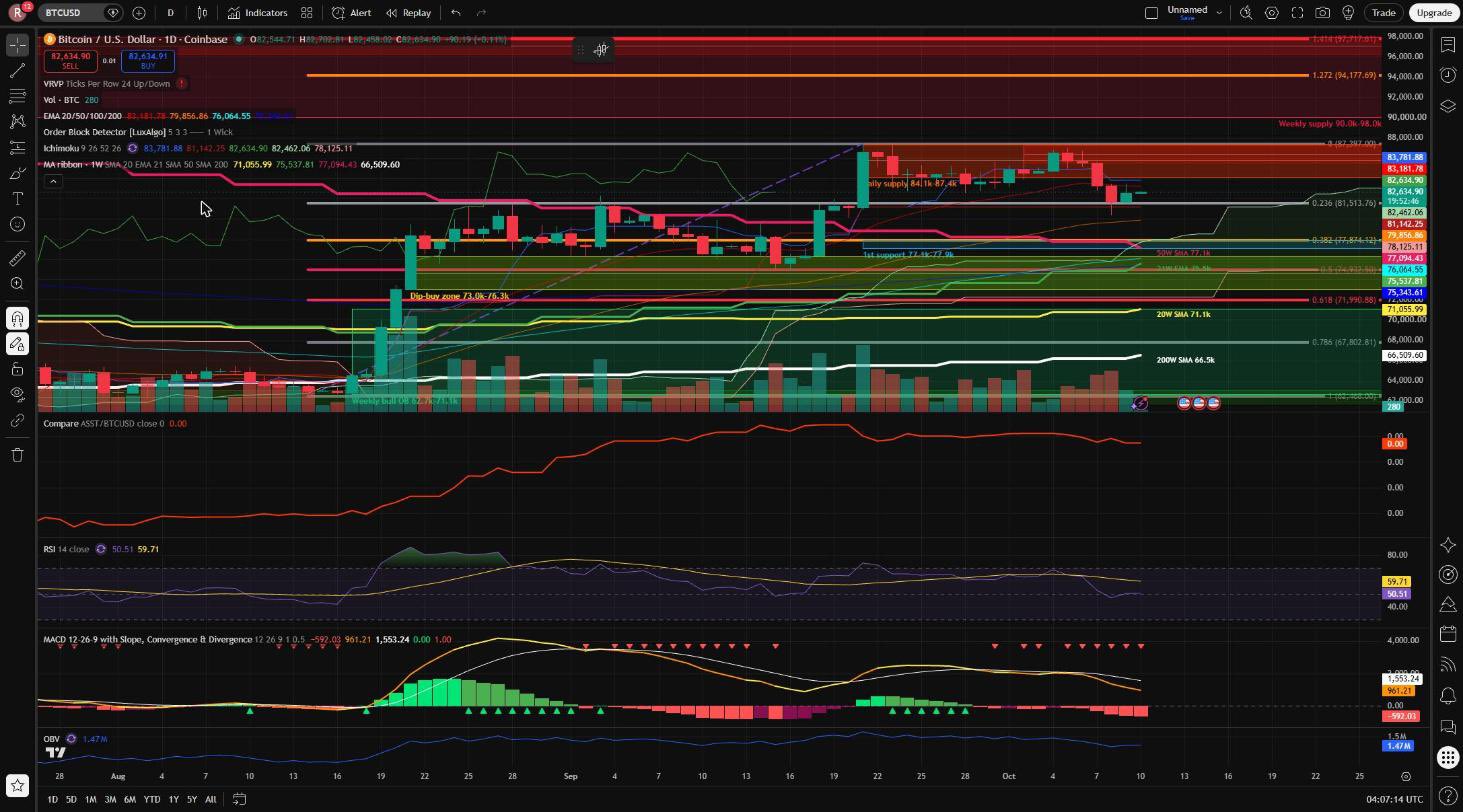Start bar Replay mode
The height and width of the screenshot is (812, 1463).
click(408, 13)
